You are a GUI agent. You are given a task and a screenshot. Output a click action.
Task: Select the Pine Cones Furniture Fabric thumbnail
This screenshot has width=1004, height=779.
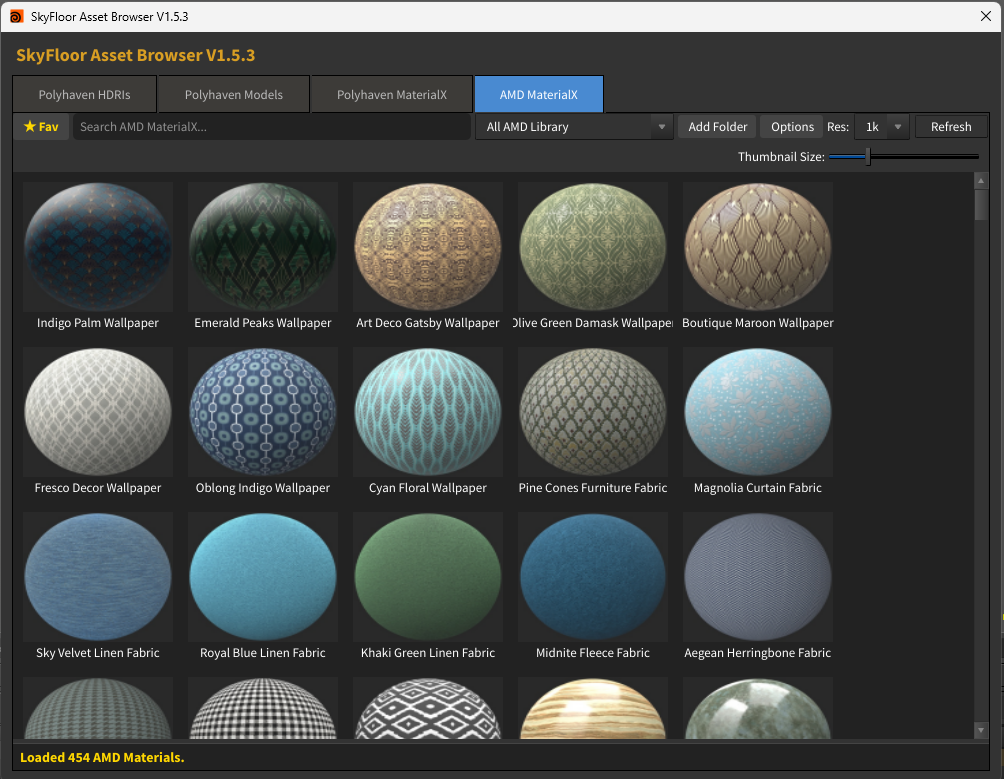593,412
